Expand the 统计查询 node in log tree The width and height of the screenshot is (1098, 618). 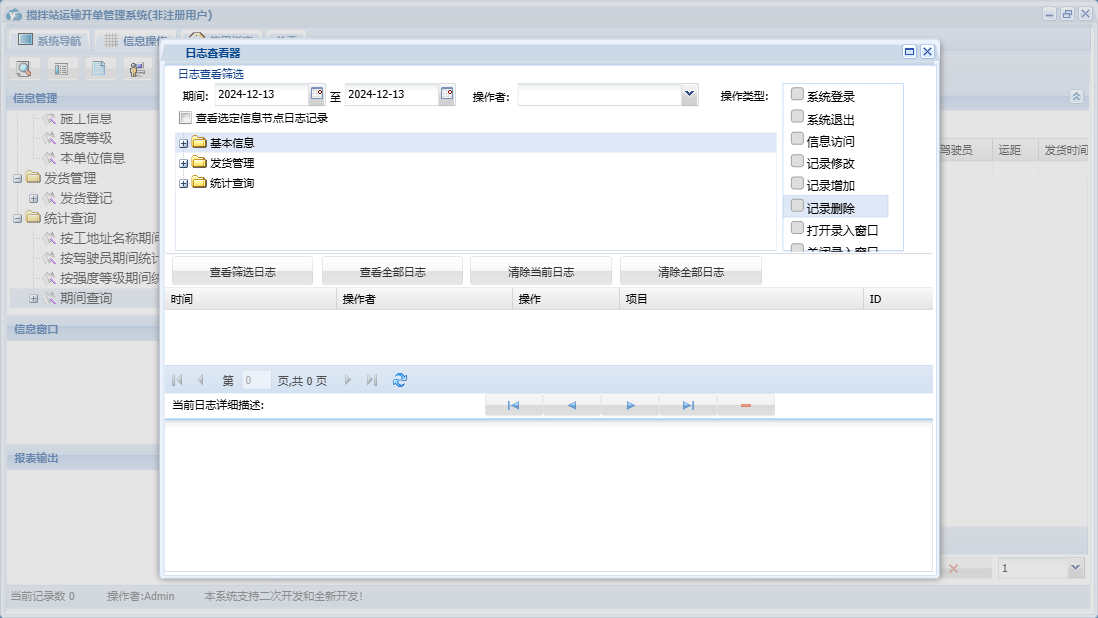point(183,183)
